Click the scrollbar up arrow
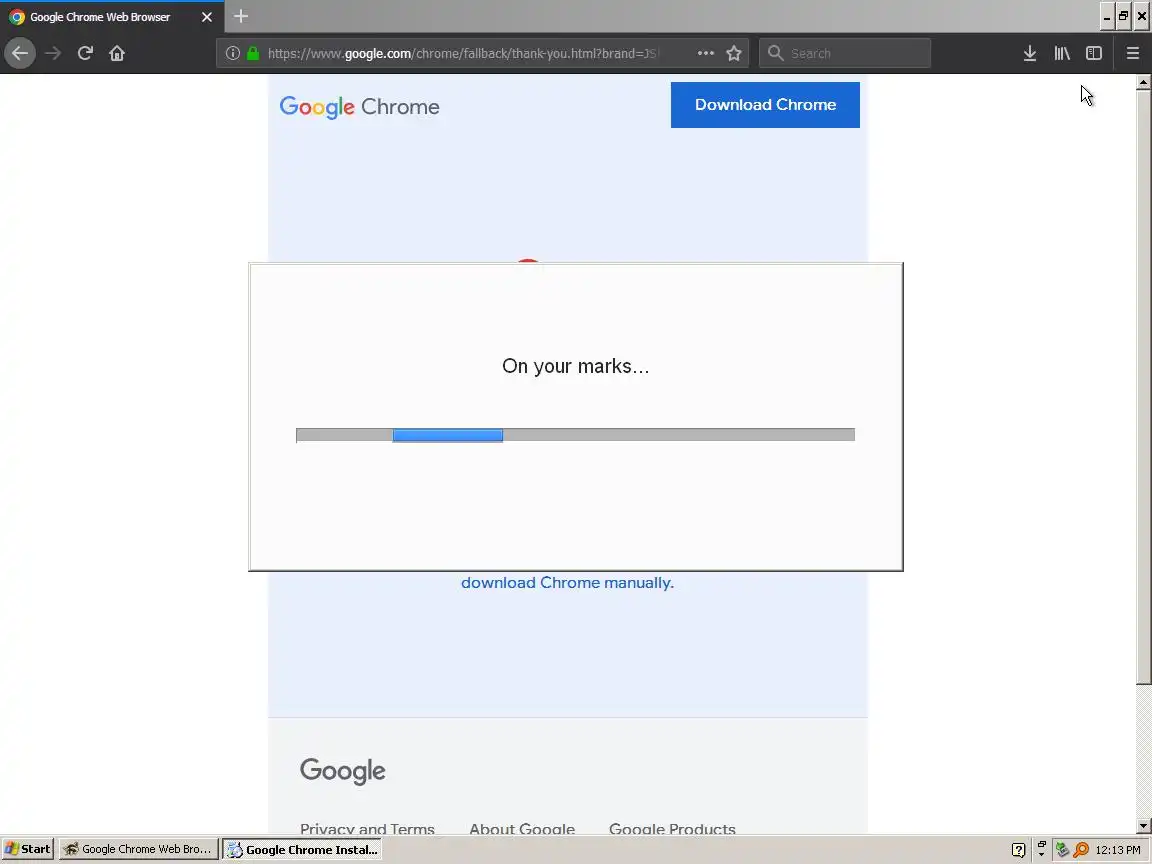 tap(1143, 82)
